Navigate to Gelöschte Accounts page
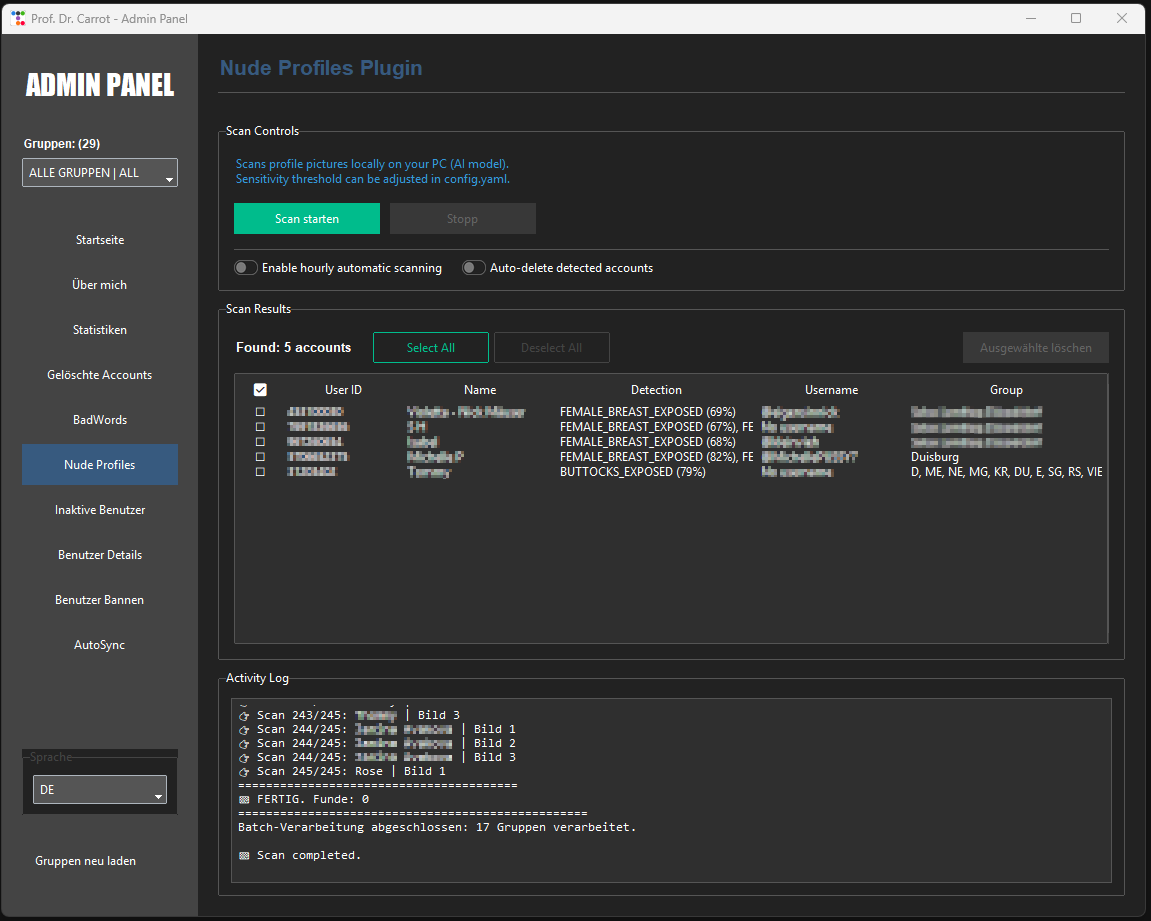The height and width of the screenshot is (921, 1151). point(100,375)
